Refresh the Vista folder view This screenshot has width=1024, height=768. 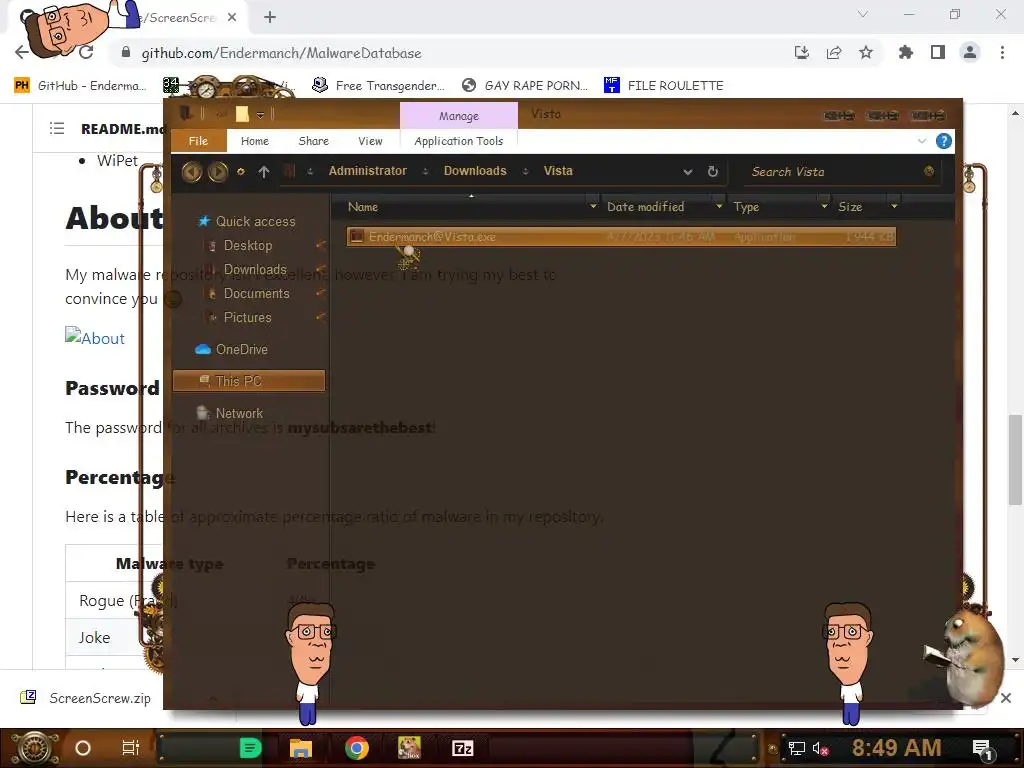(712, 172)
